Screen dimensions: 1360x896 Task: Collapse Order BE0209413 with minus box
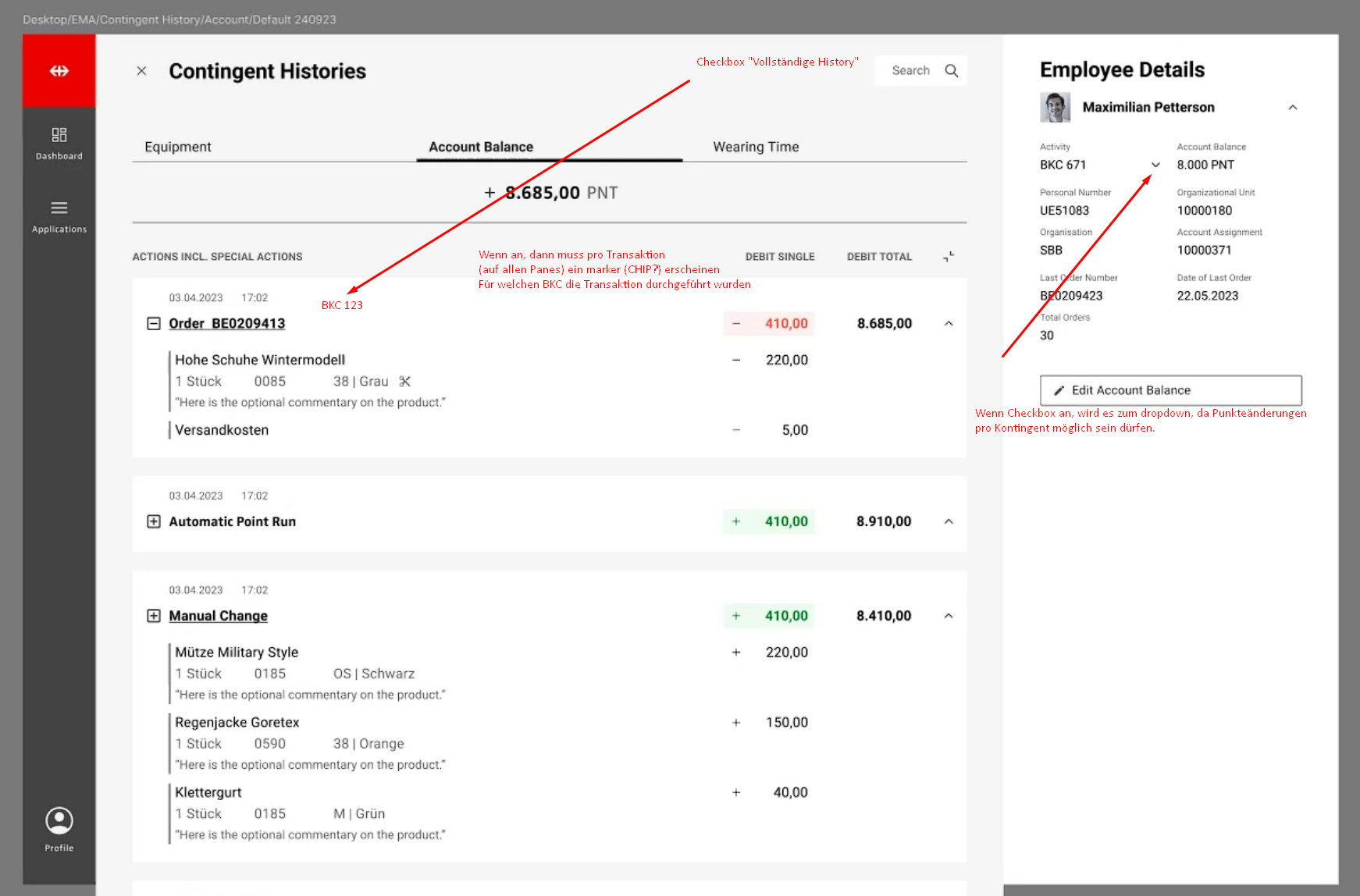click(x=154, y=324)
